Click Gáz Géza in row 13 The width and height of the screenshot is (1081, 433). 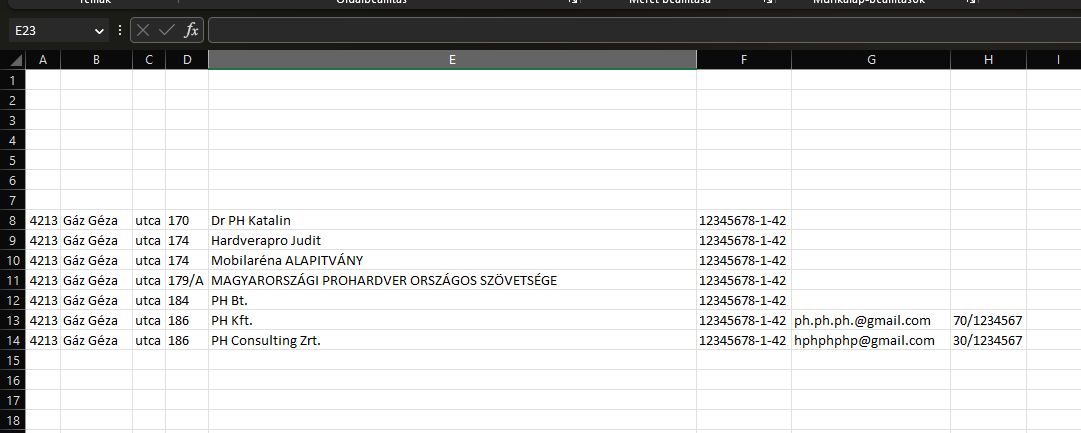(x=97, y=321)
